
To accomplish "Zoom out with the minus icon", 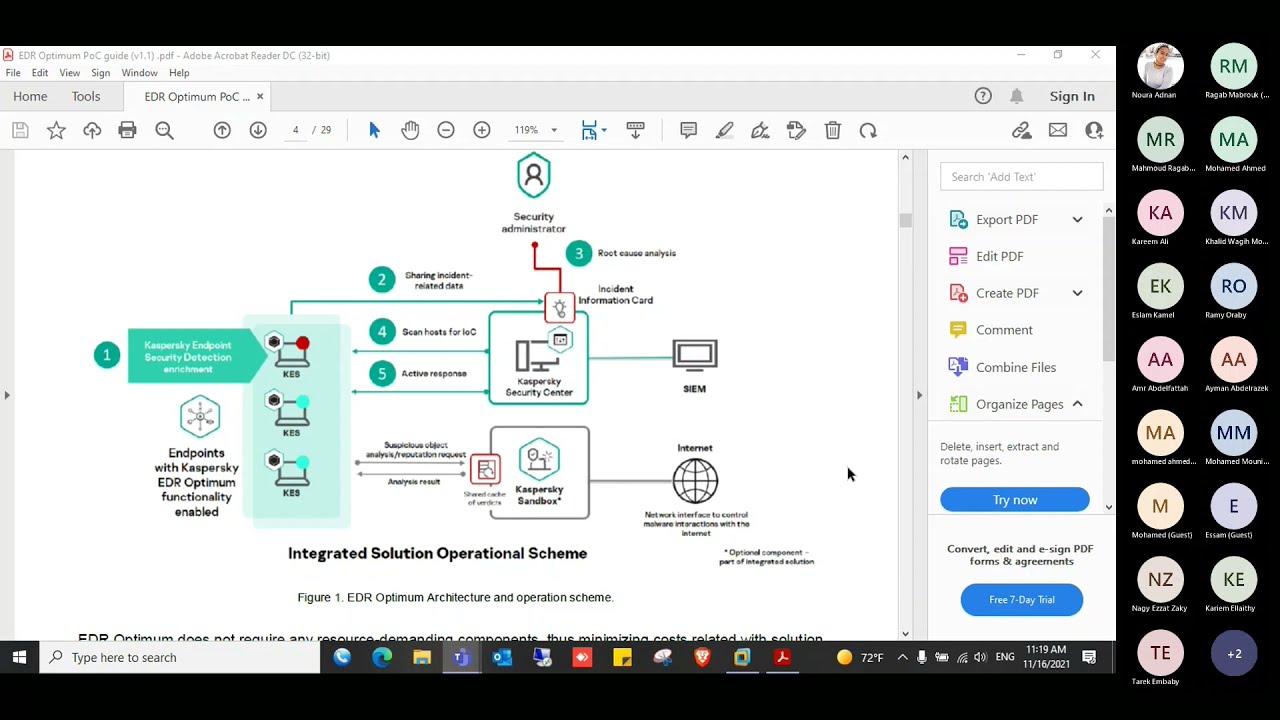I will point(446,130).
